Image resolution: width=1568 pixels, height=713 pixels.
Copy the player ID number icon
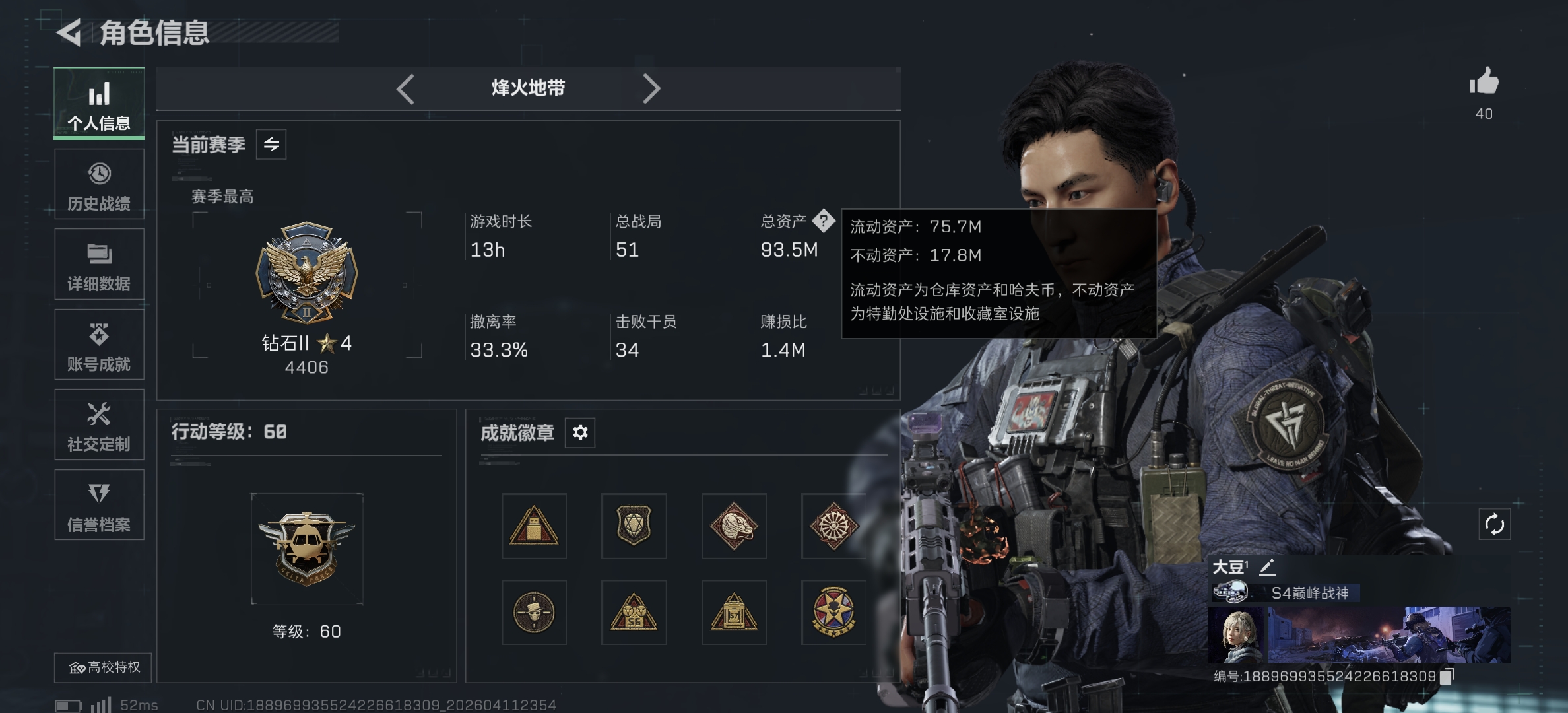(x=1447, y=676)
